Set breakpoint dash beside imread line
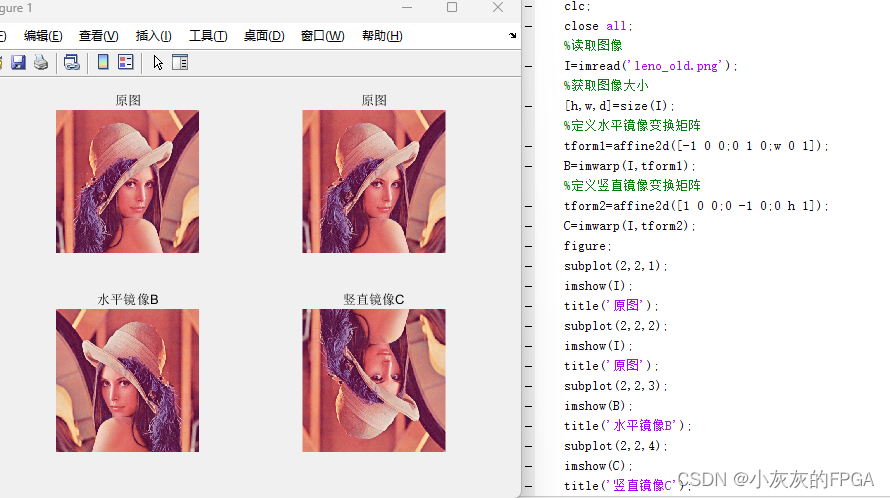The height and width of the screenshot is (498, 890). 528,66
